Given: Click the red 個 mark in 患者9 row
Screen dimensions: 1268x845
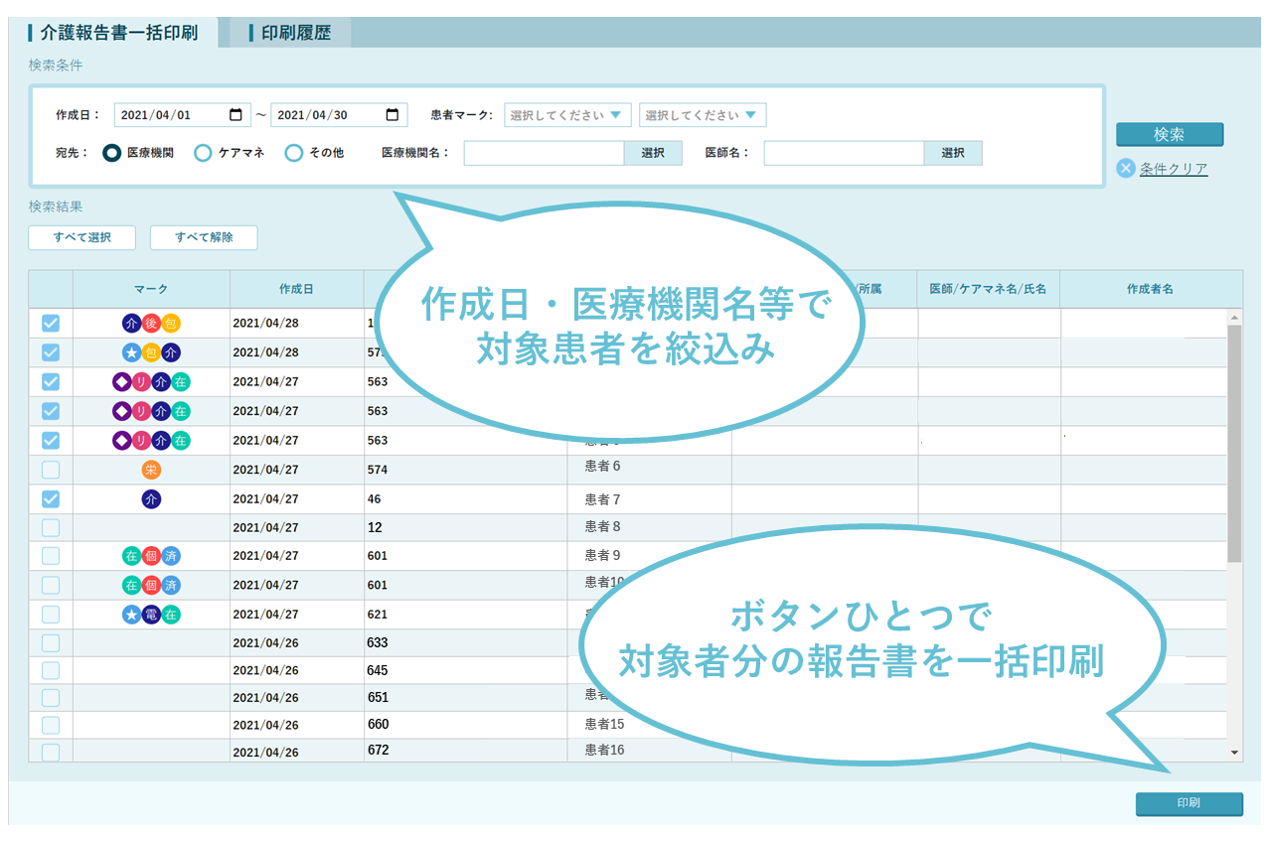Looking at the screenshot, I should click(x=151, y=556).
